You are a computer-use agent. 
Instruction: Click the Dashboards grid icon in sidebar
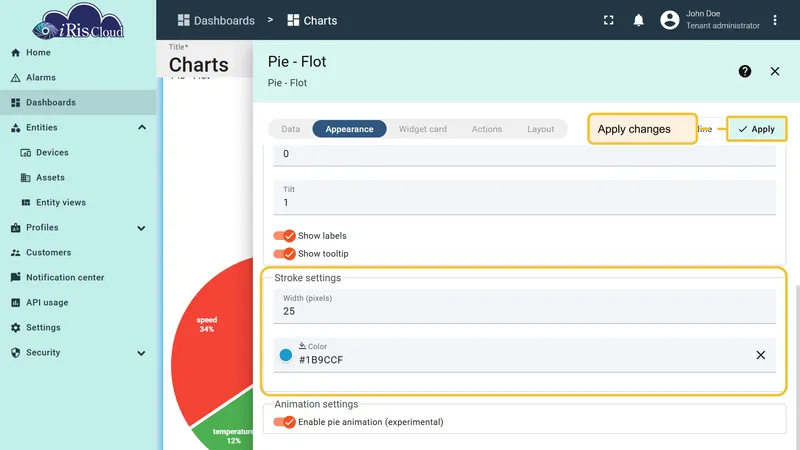pos(15,103)
